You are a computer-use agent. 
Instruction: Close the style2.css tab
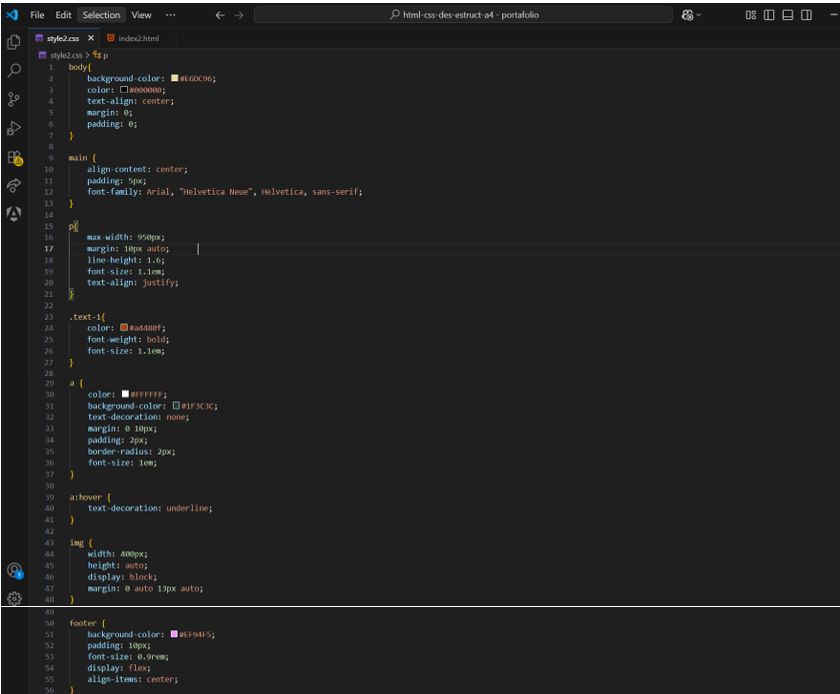91,38
